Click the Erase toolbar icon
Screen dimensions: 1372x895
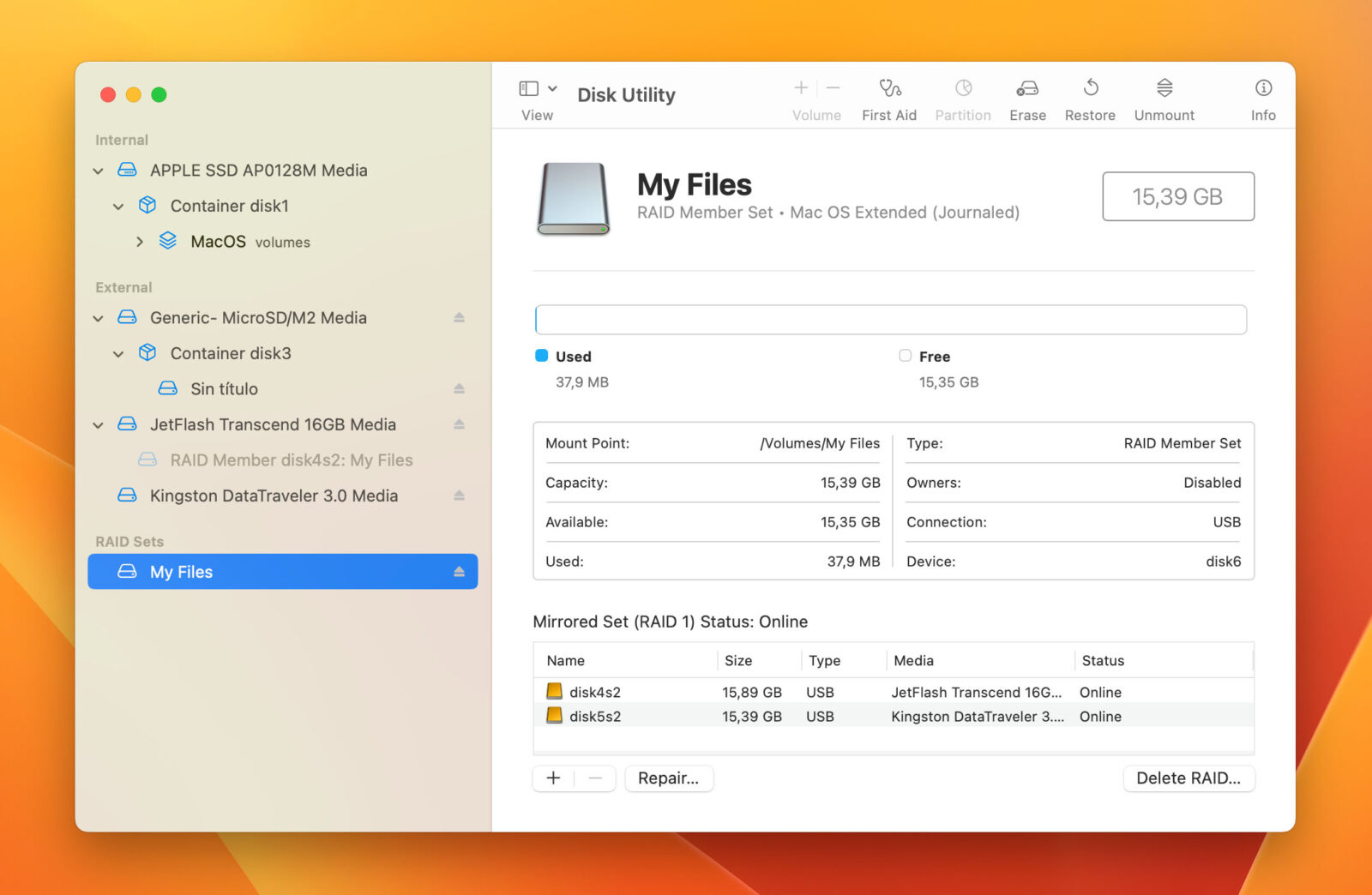point(1026,96)
